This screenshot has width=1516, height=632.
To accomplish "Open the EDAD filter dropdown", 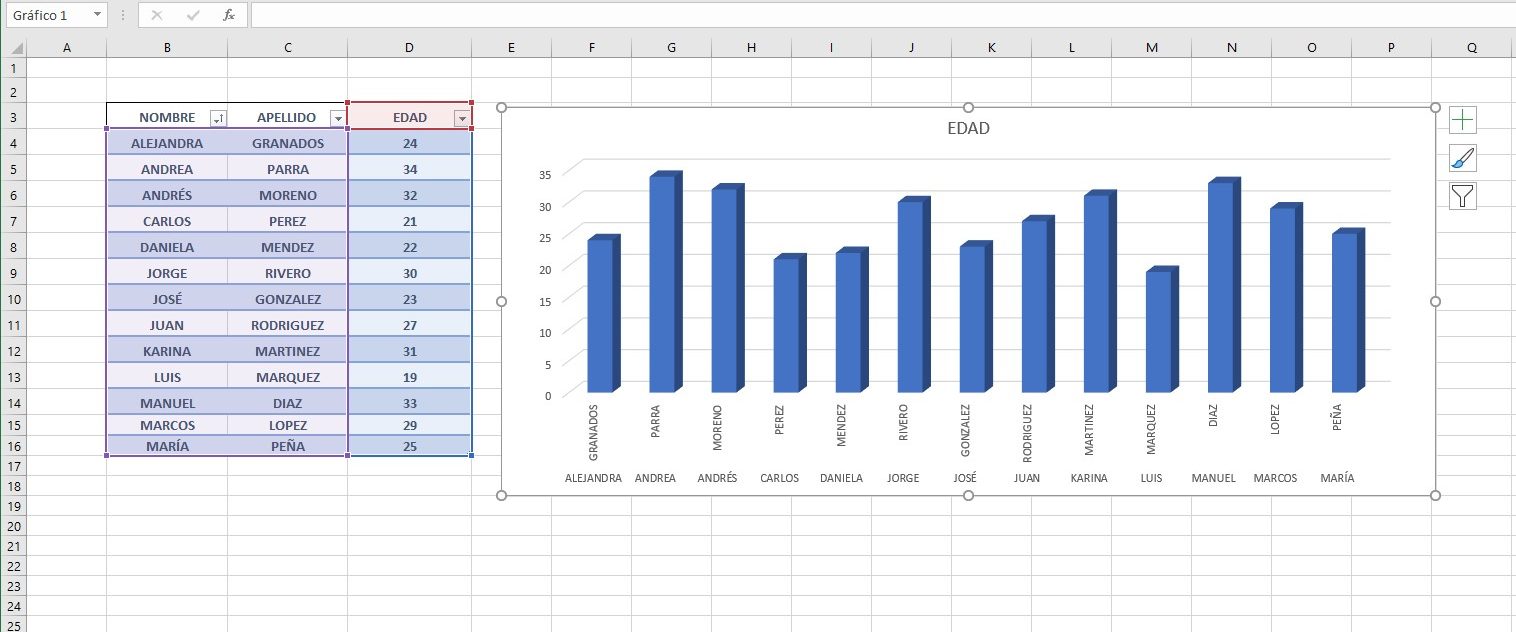I will [461, 117].
